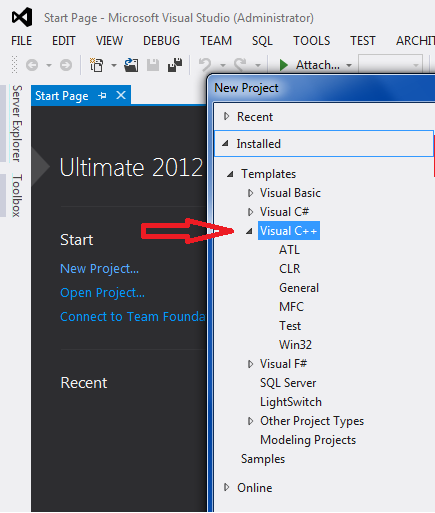Screen dimensions: 435x513
Task: Select LightSwitch templates
Action: pos(291,402)
